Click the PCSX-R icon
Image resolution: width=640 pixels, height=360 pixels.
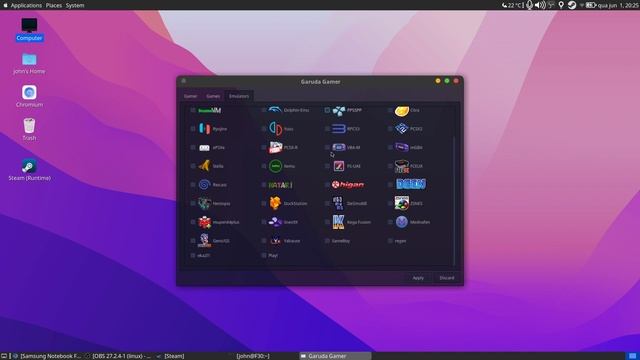276,147
